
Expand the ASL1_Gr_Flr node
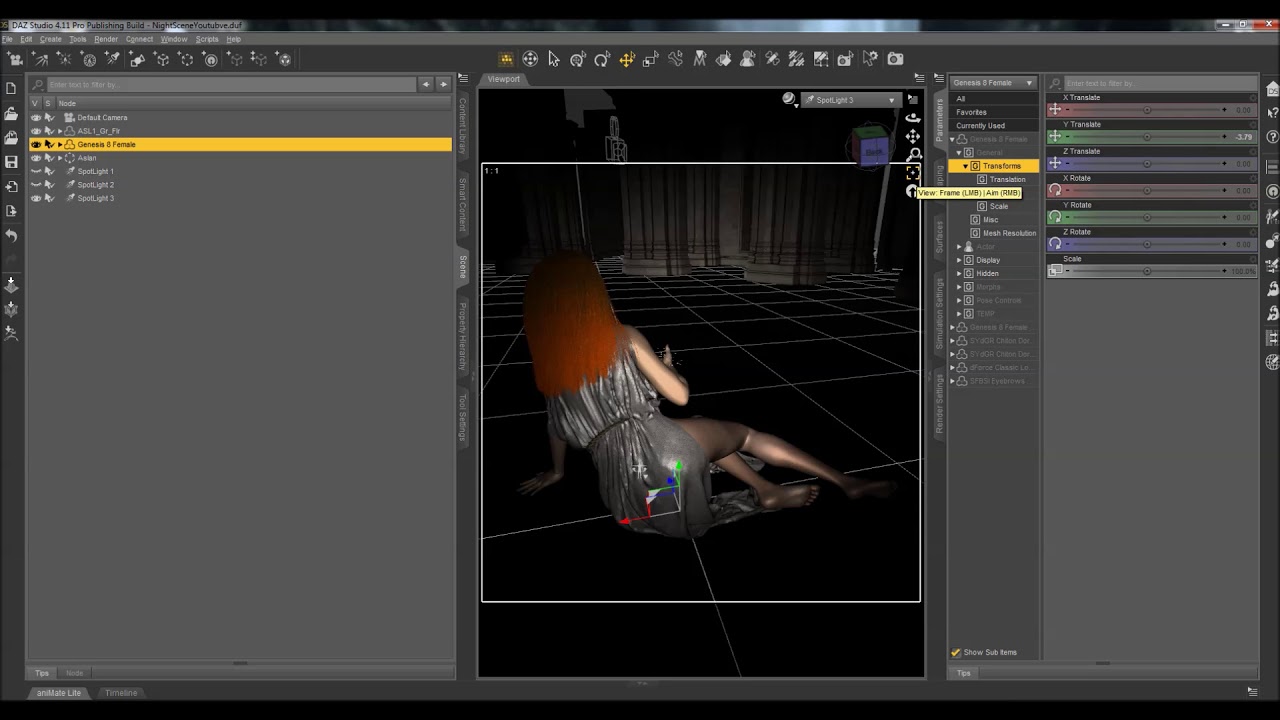coord(60,131)
